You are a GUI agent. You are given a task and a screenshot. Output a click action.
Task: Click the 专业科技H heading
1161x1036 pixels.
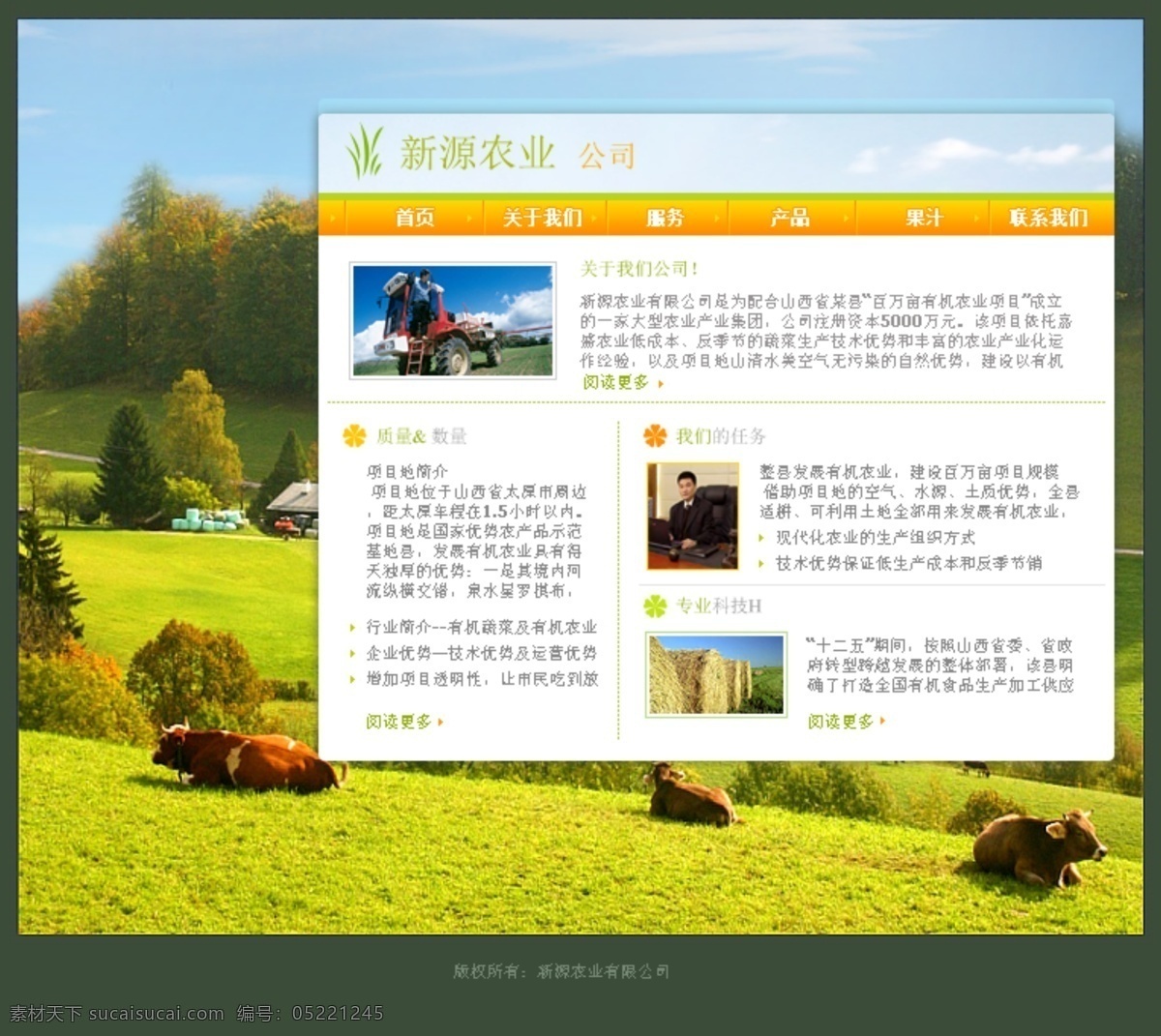click(719, 607)
